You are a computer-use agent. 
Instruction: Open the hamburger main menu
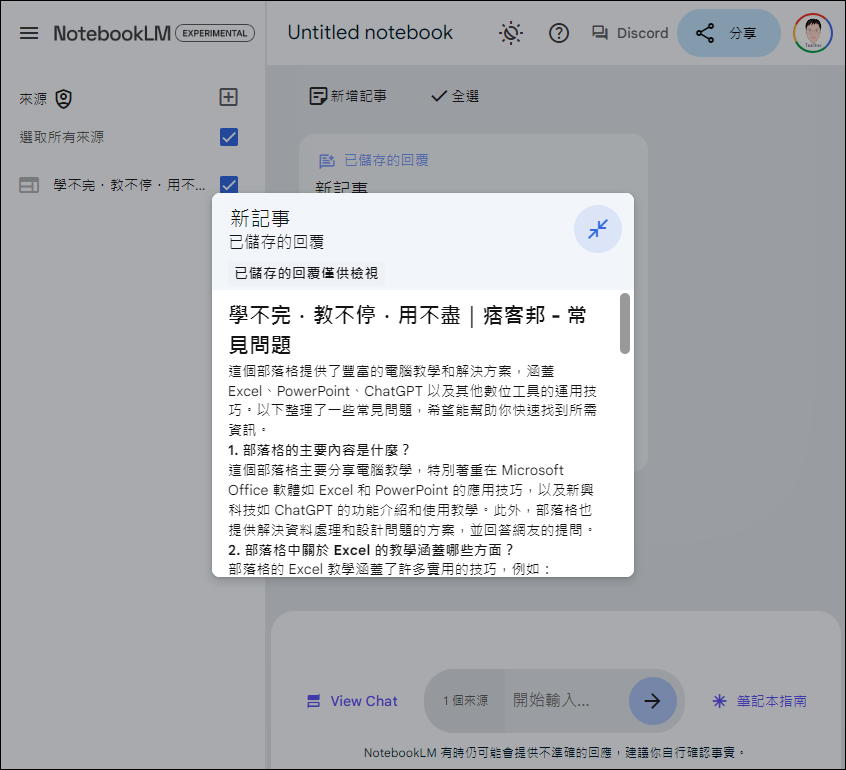(x=29, y=33)
